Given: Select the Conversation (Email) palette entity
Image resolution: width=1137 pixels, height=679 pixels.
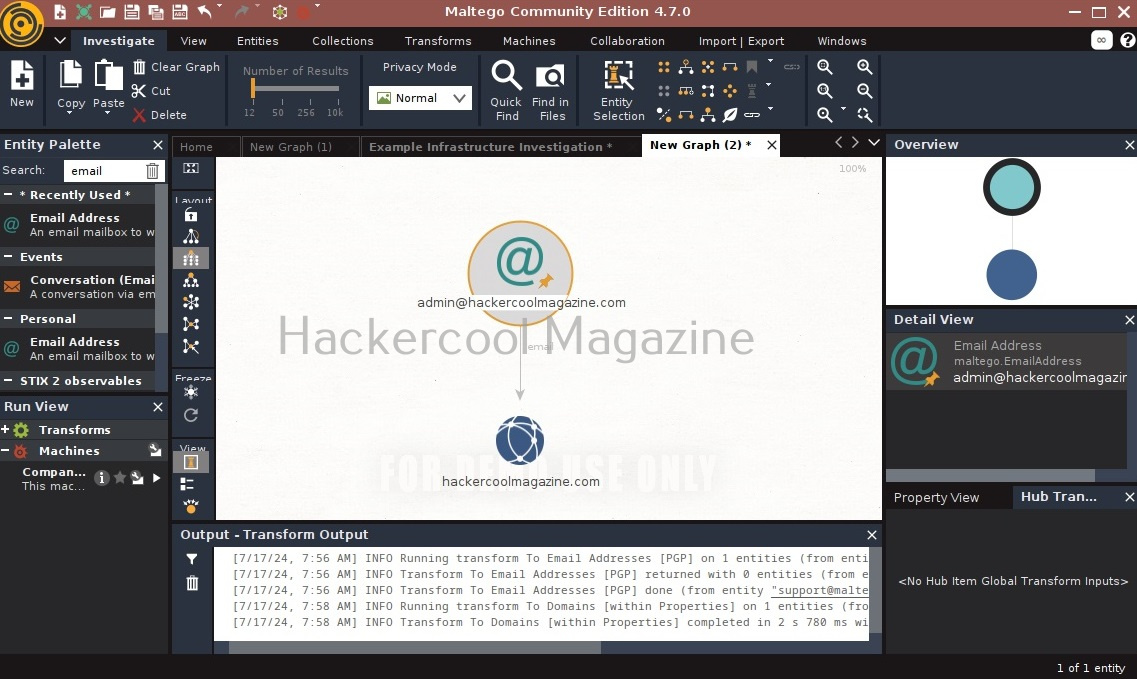Looking at the screenshot, I should click(78, 287).
